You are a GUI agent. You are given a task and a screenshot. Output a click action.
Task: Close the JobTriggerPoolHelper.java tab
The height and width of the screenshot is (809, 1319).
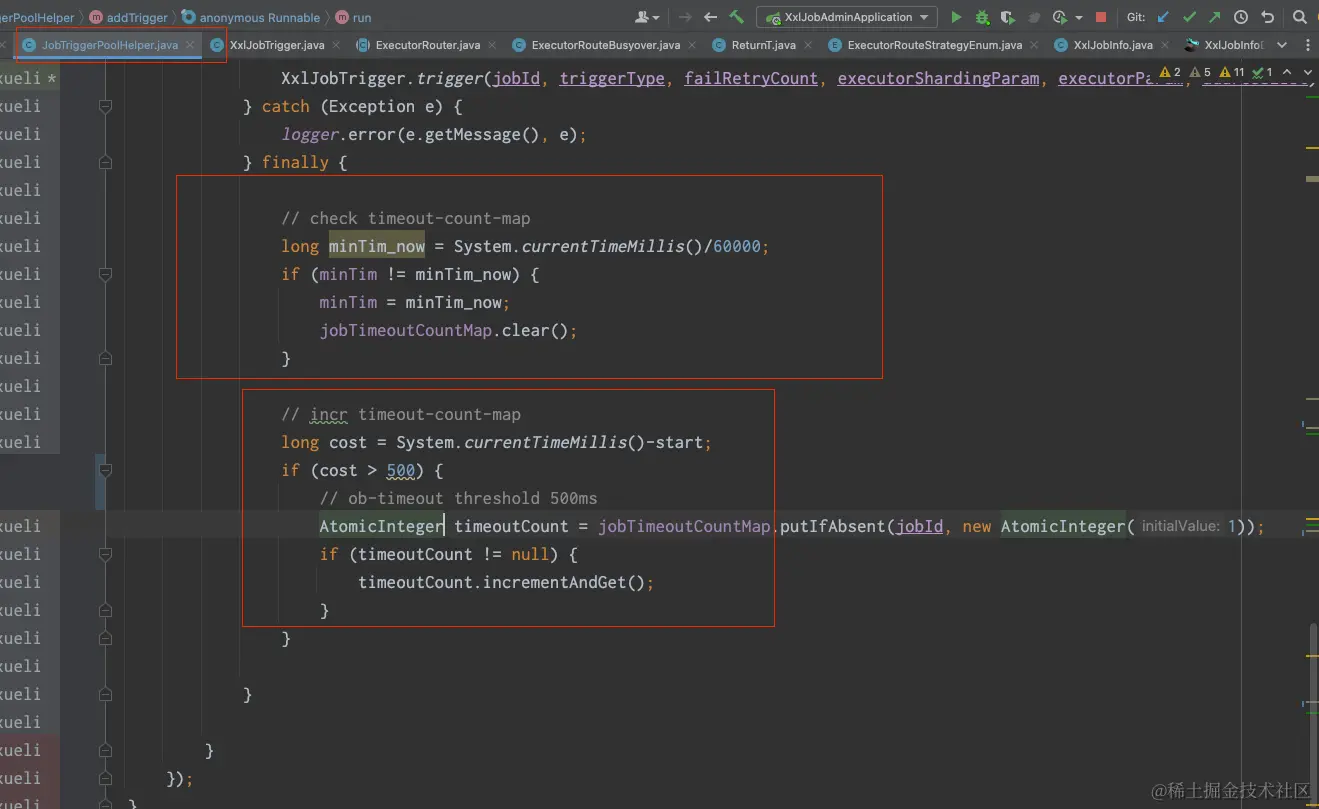tap(190, 45)
